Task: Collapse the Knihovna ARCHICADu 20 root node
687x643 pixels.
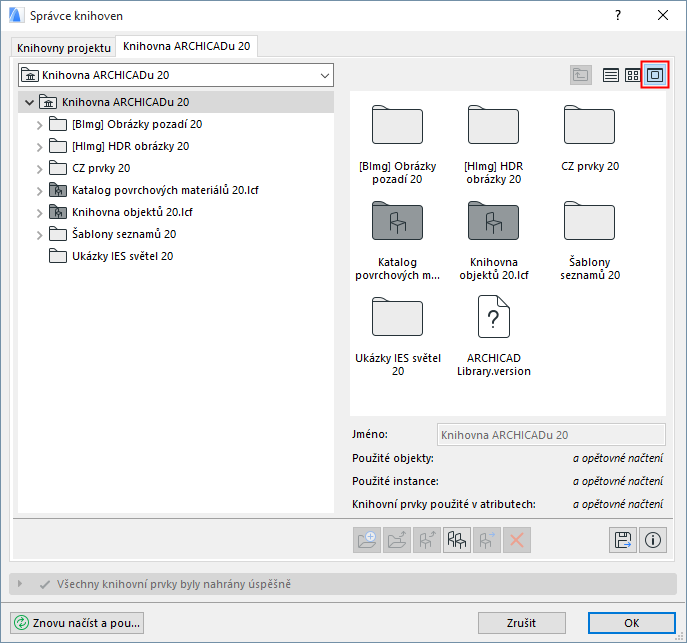Action: (x=29, y=102)
